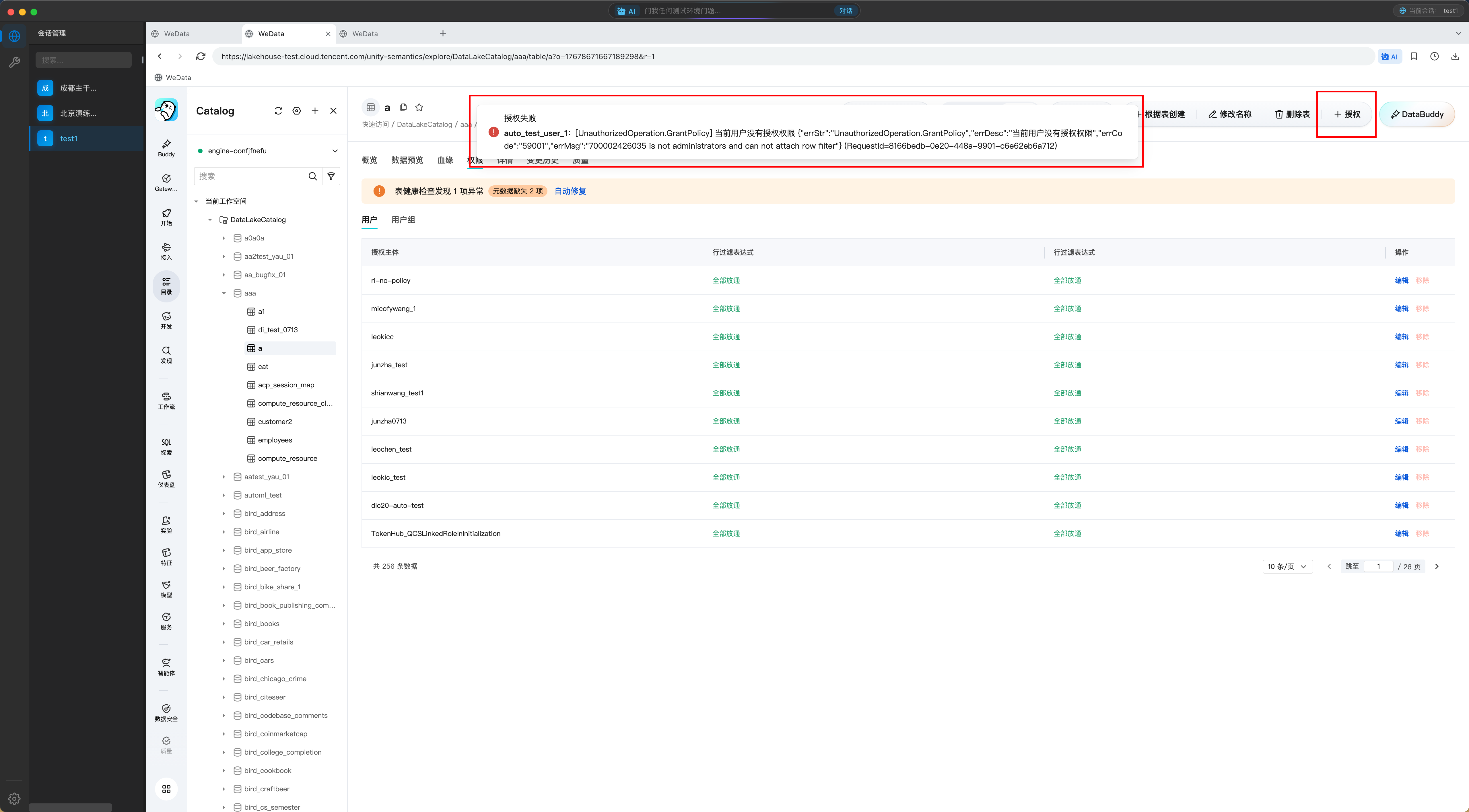The width and height of the screenshot is (1469, 812).
Task: Open the DataBuddy button
Action: (1417, 114)
